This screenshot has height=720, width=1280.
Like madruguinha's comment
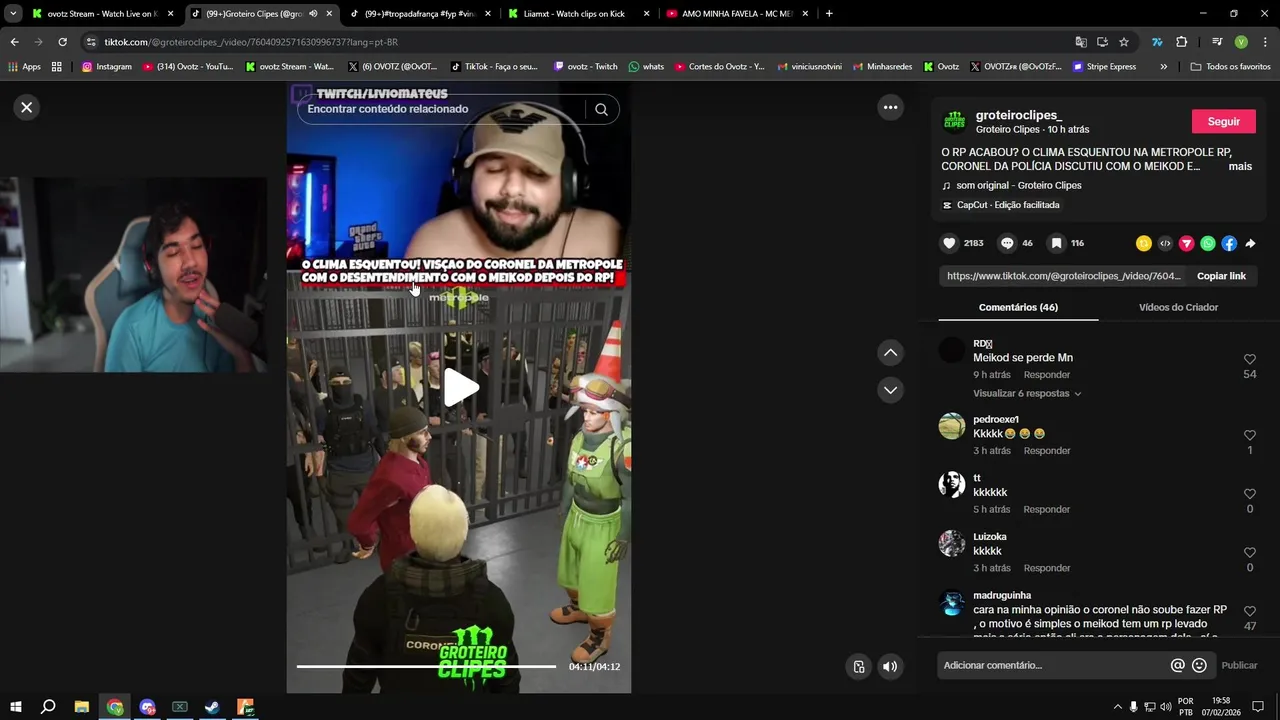tap(1249, 611)
